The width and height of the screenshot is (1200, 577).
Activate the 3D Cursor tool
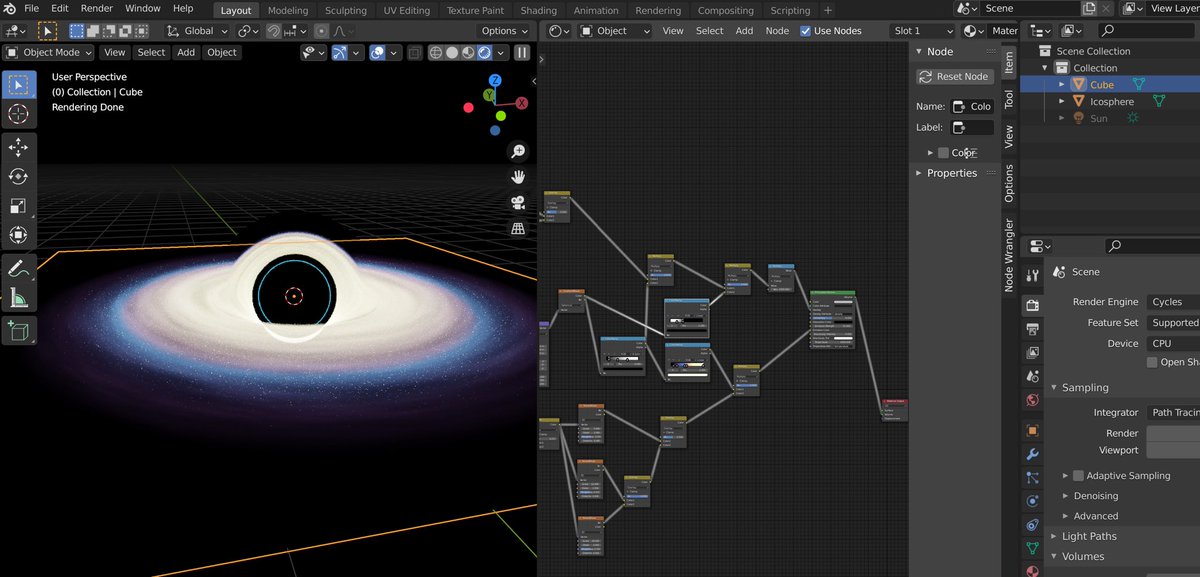[18, 115]
